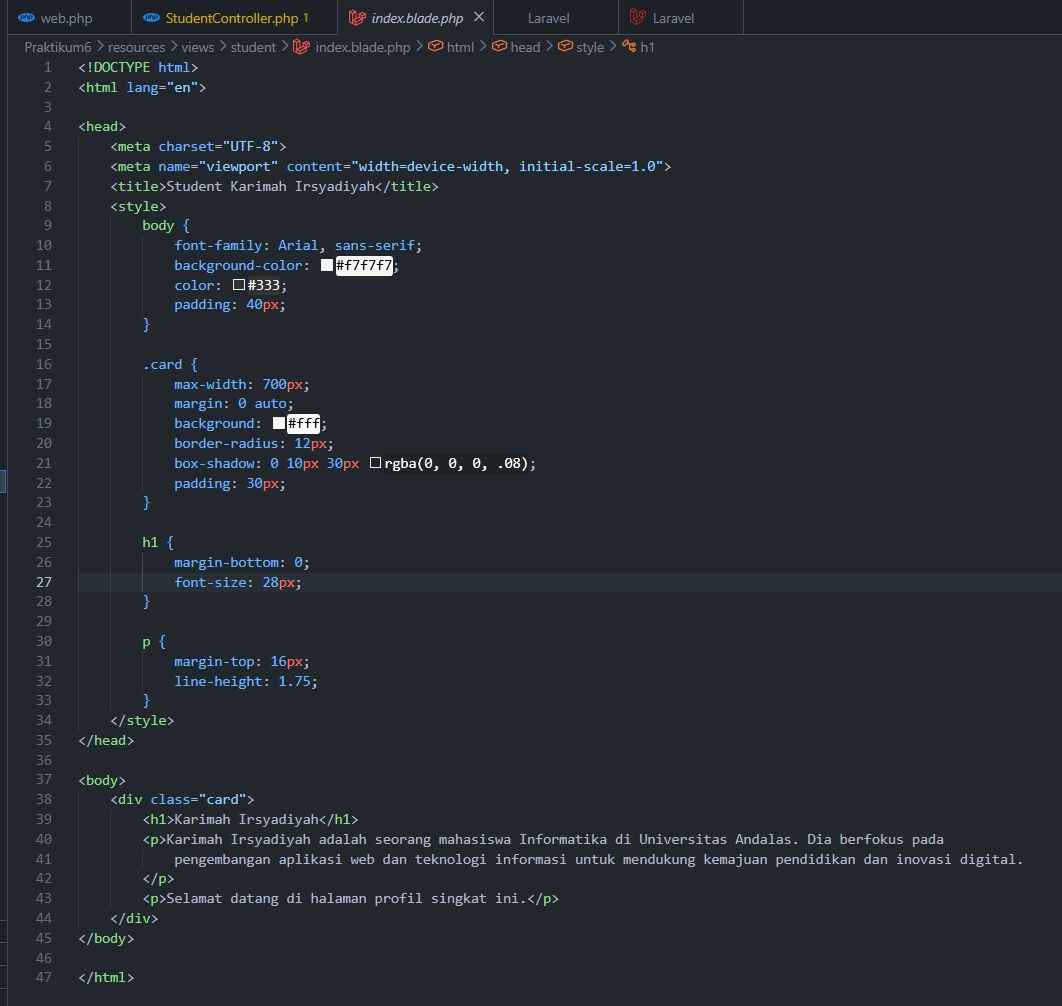Click the 'margin: 0 auto;' declaration
1062x1006 pixels.
(x=234, y=403)
